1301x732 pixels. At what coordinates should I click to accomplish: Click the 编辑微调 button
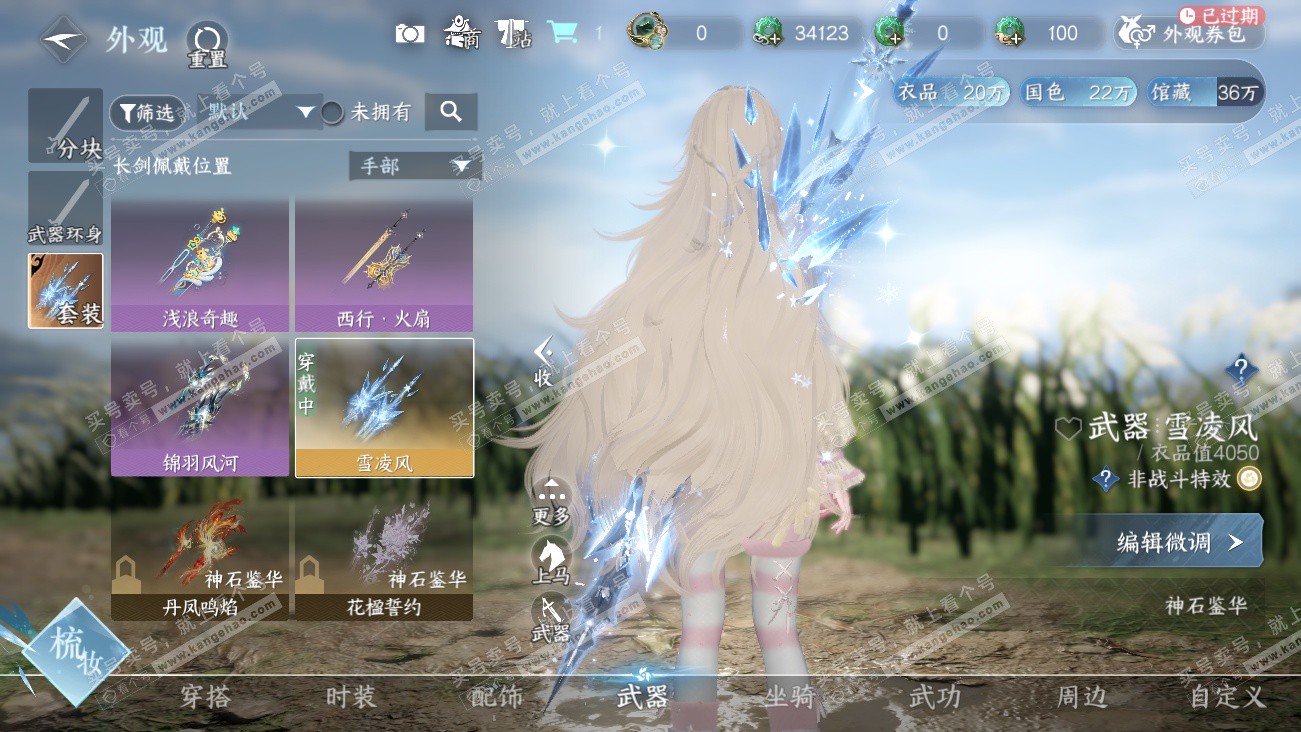click(x=1167, y=542)
